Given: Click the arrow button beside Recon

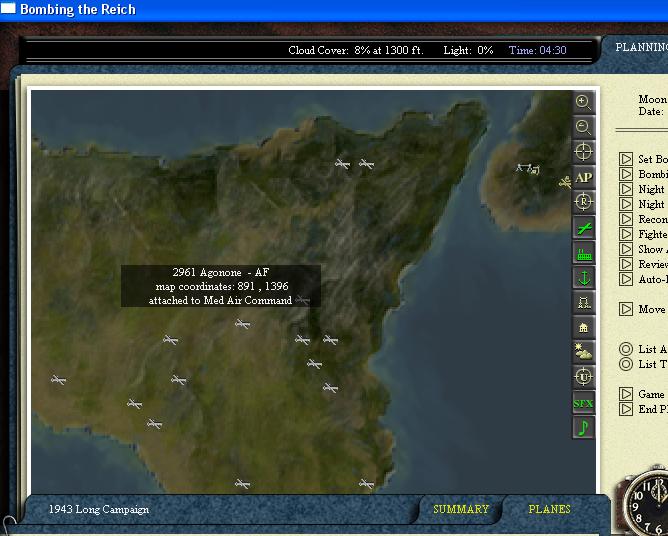Looking at the screenshot, I should tap(626, 219).
